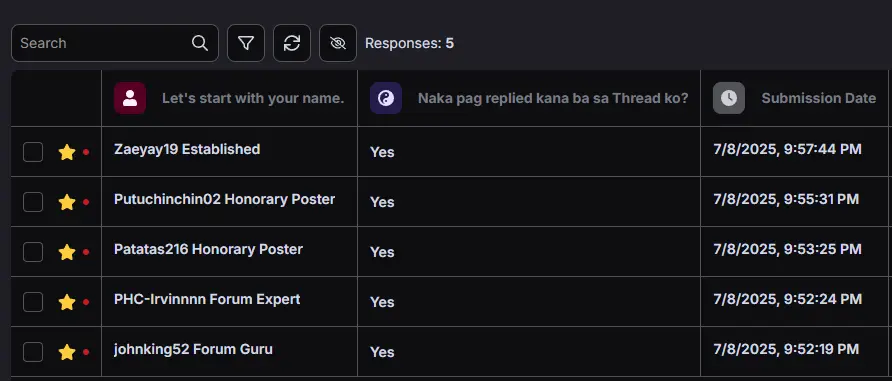This screenshot has width=892, height=381.
Task: Toggle the star on Putuchinchin02 row
Action: [67, 202]
